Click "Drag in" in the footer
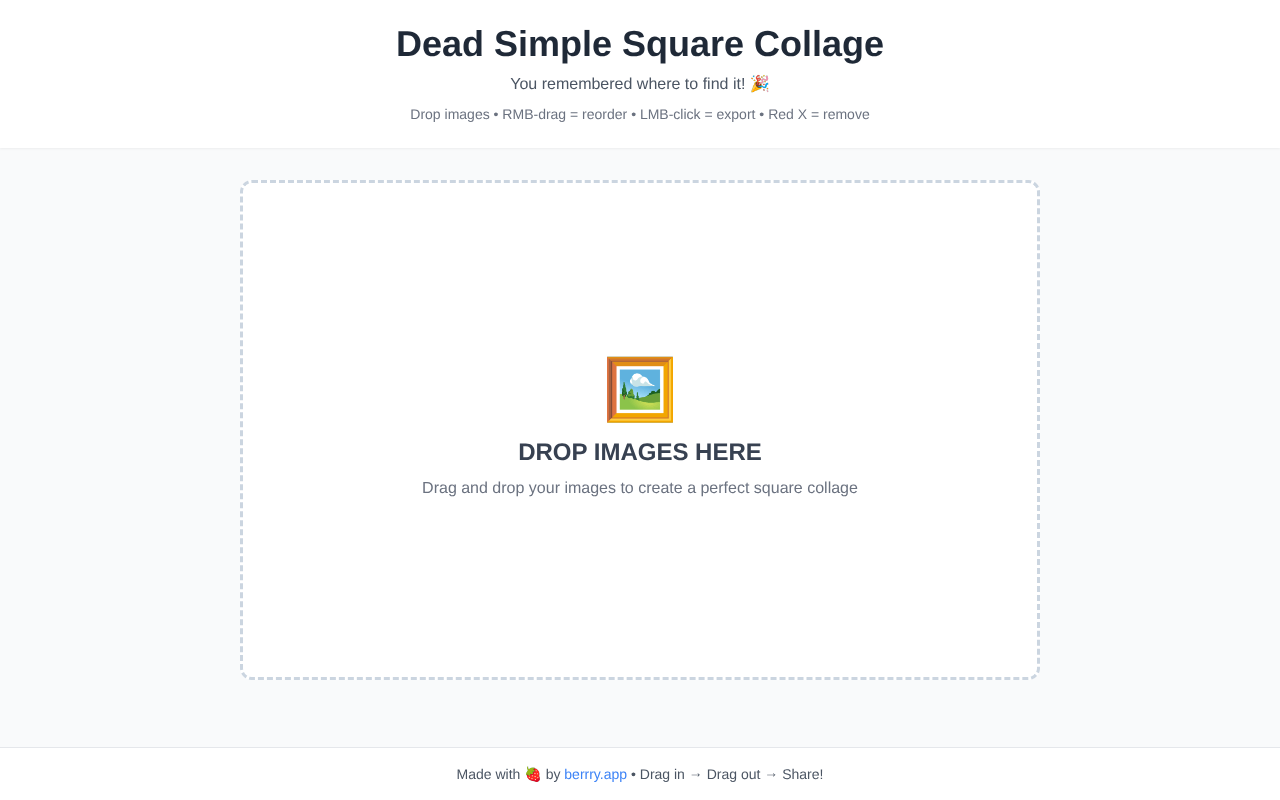Image resolution: width=1280 pixels, height=800 pixels. tap(662, 774)
